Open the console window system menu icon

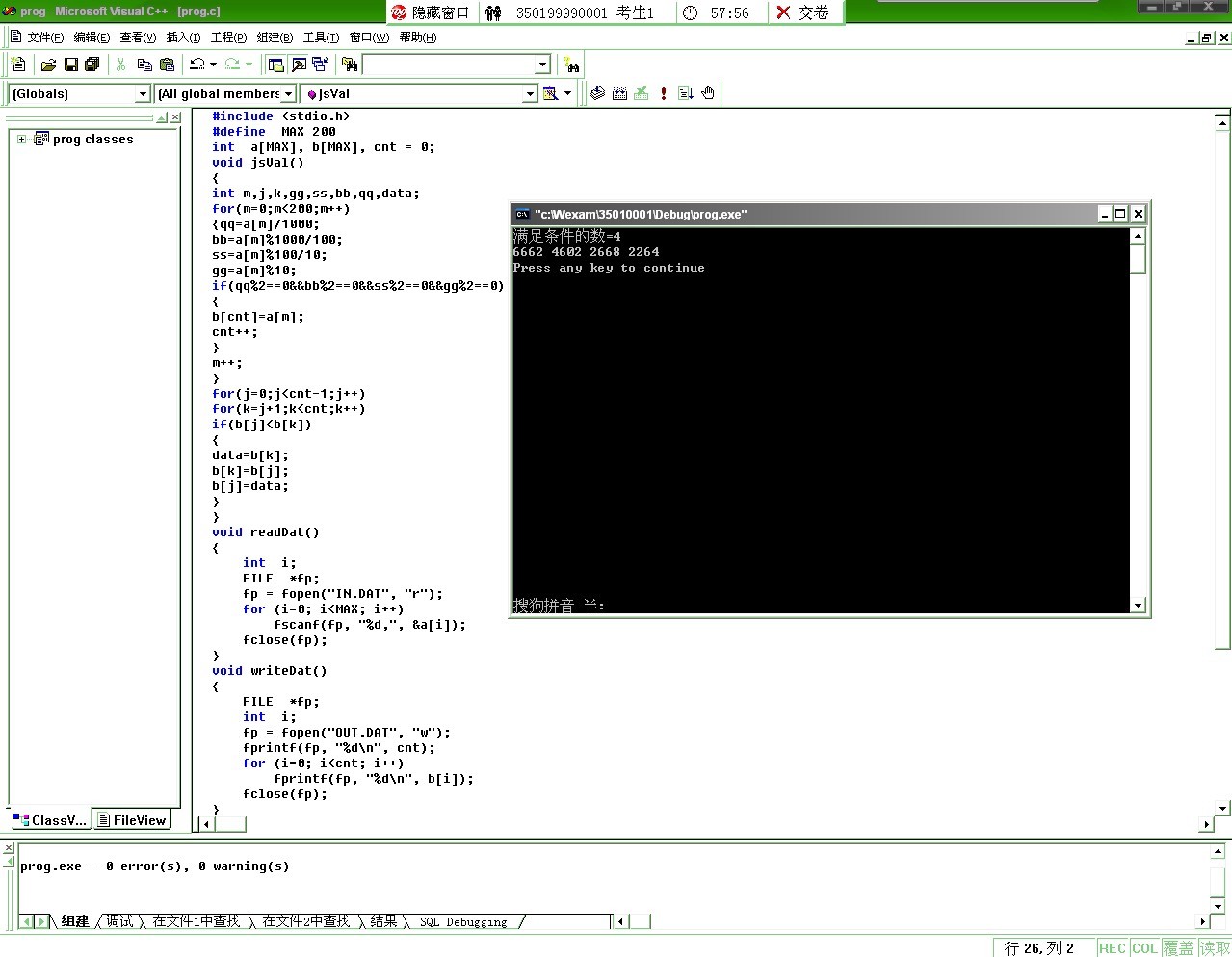(x=522, y=214)
